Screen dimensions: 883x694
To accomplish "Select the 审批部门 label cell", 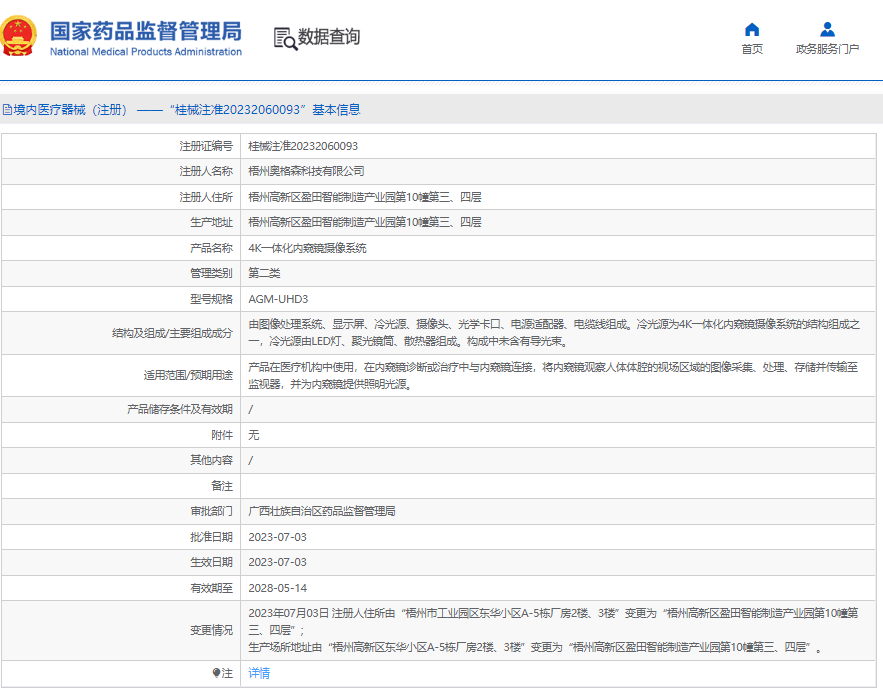I will (x=121, y=511).
